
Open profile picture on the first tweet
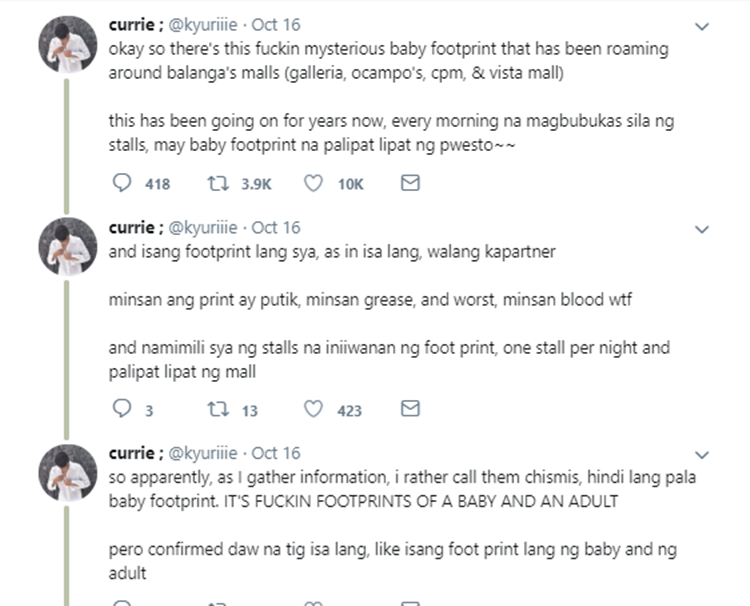point(68,45)
